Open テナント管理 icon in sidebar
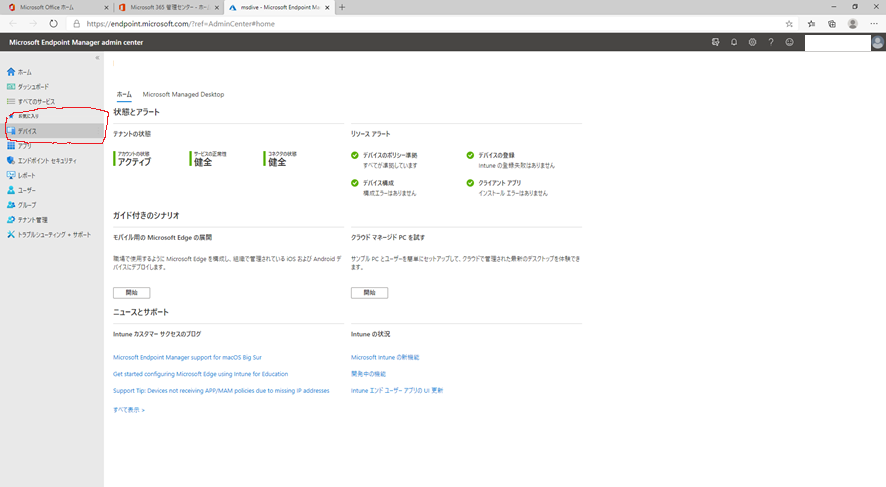886x487 pixels. coord(11,219)
